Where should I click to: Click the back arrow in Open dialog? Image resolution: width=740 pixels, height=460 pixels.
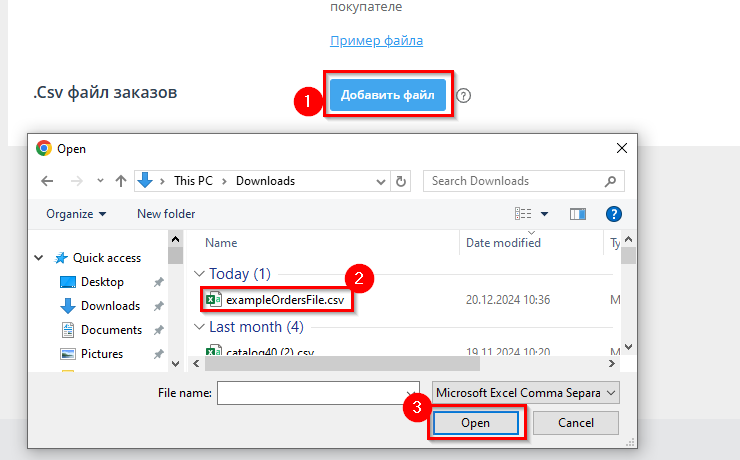tap(47, 181)
